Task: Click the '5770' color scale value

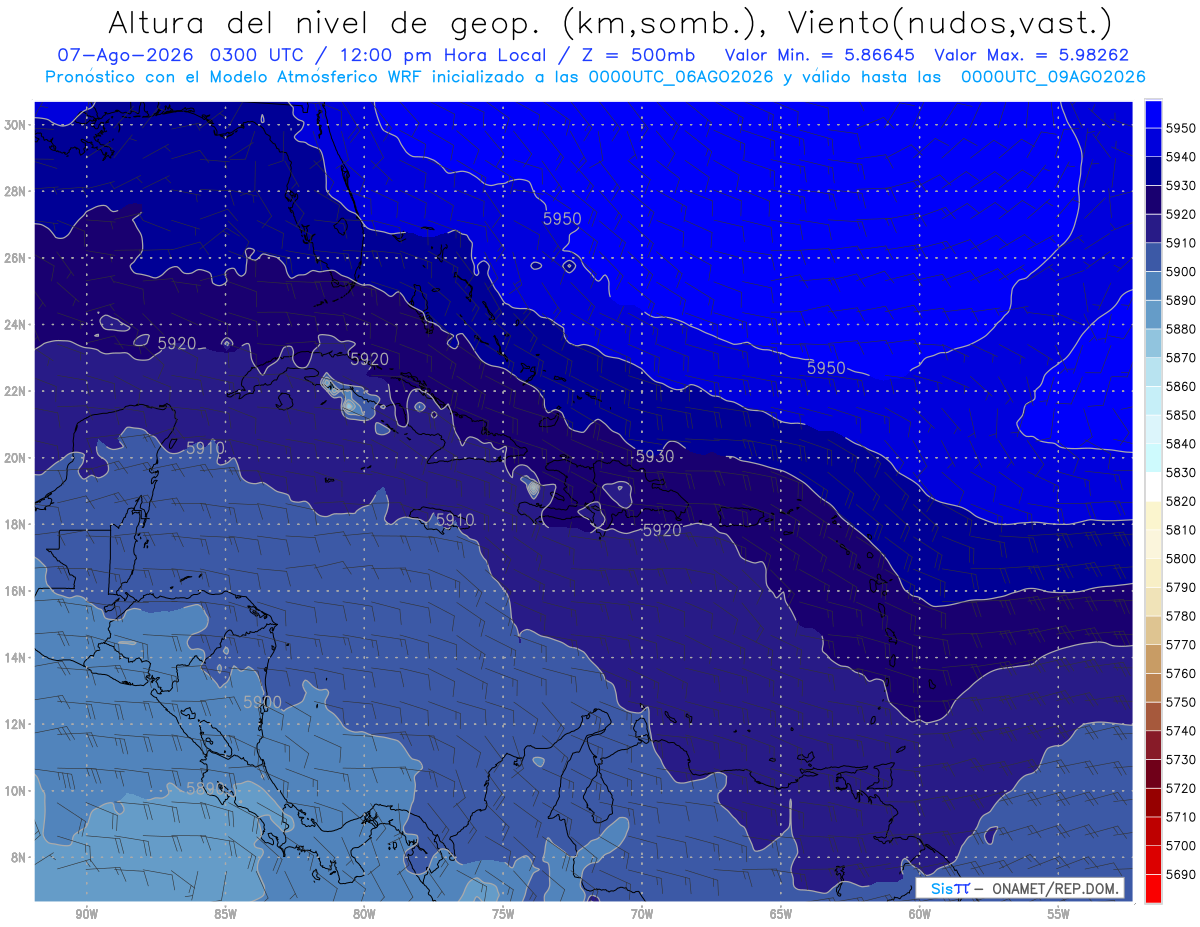Action: point(1181,644)
